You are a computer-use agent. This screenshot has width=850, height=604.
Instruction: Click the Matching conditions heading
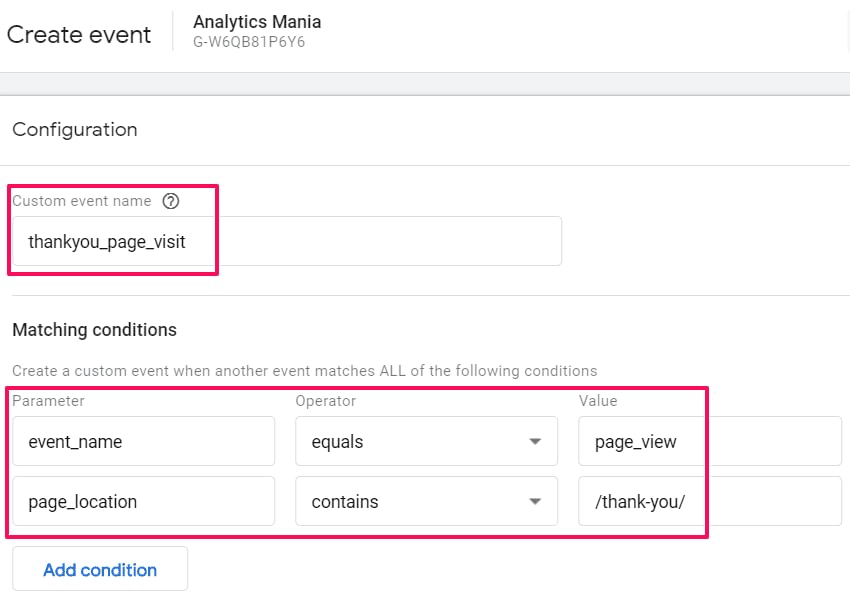click(x=94, y=330)
